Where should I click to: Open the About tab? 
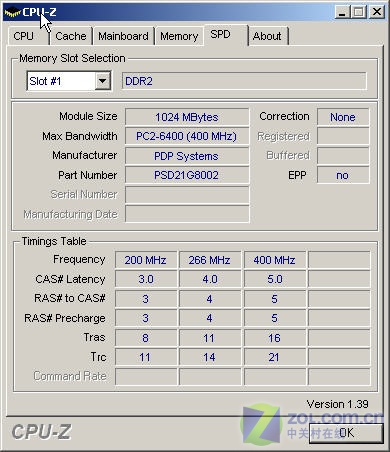coord(267,36)
